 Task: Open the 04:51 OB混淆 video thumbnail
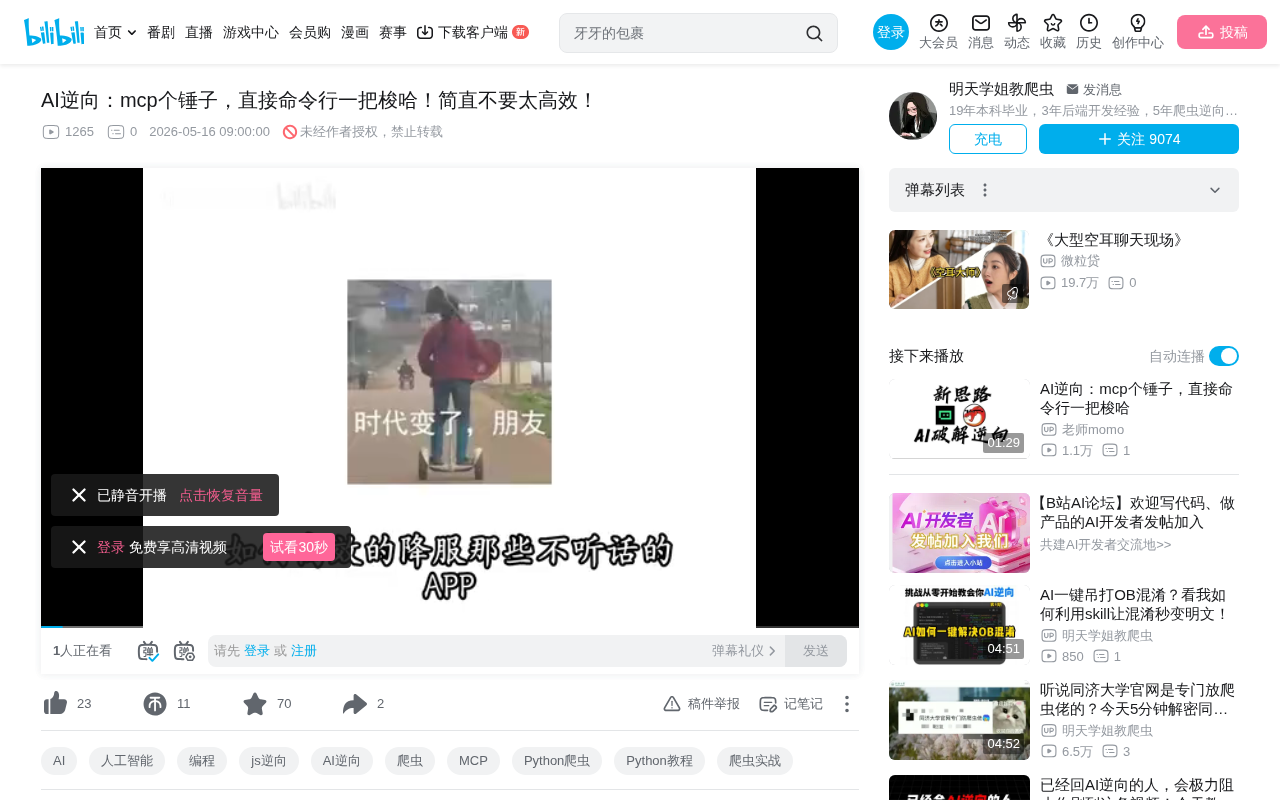[x=959, y=626]
